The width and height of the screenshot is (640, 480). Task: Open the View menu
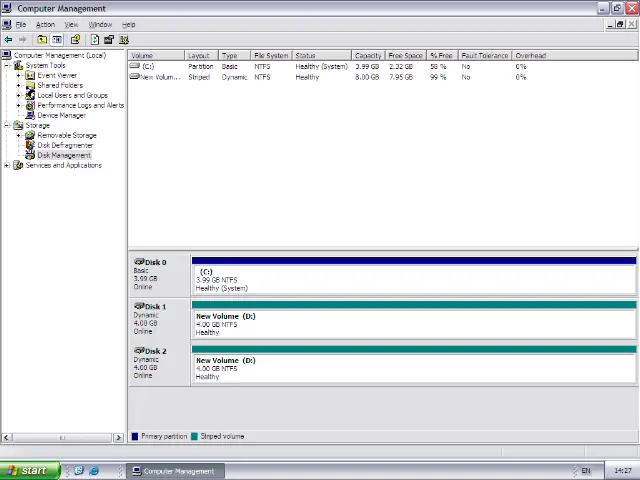coord(71,24)
